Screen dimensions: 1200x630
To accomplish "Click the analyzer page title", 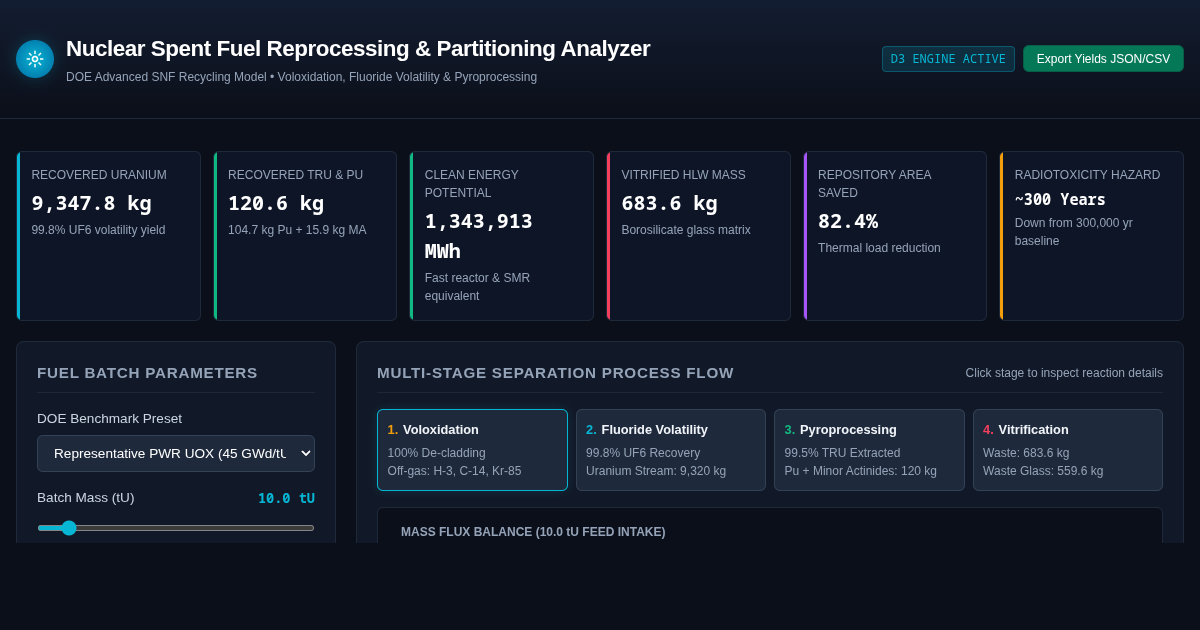I will (x=358, y=48).
